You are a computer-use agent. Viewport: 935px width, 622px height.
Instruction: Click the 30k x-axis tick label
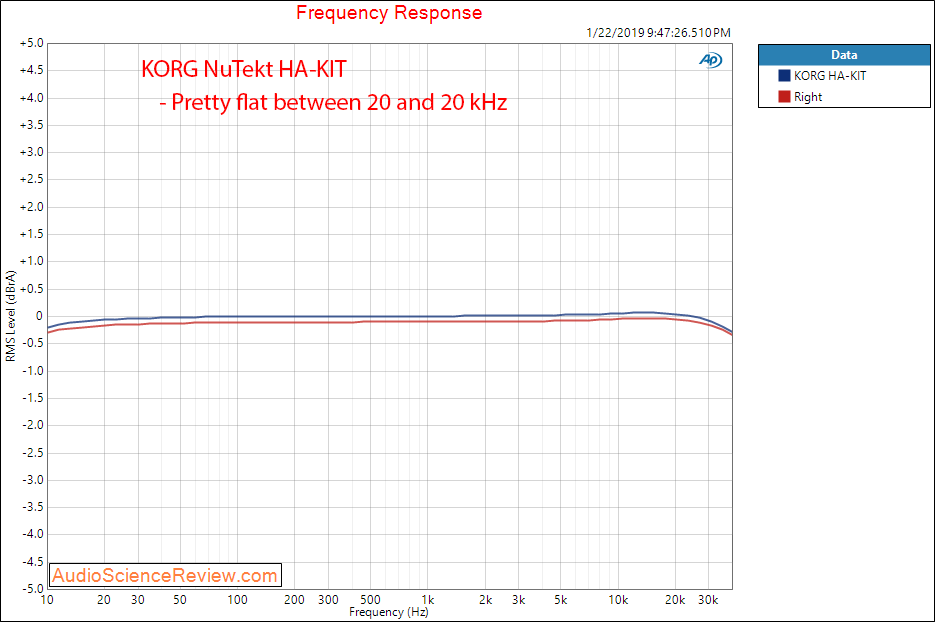(x=708, y=600)
